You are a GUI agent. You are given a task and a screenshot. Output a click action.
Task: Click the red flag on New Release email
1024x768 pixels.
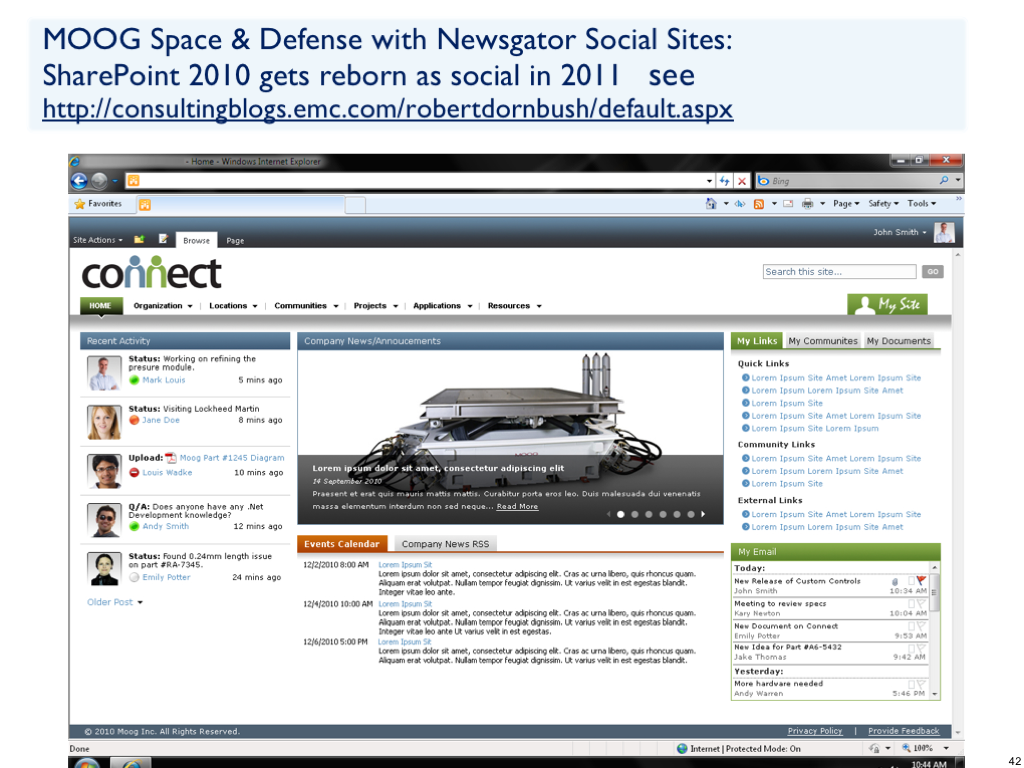click(x=921, y=581)
